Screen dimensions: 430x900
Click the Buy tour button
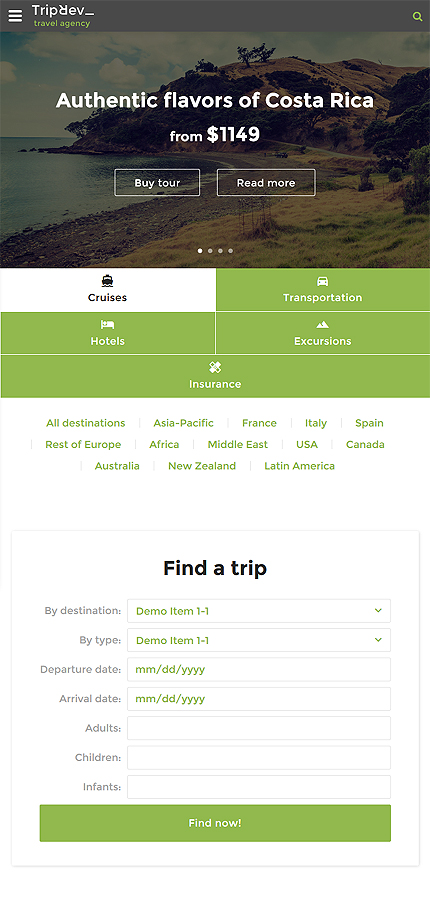coord(157,183)
